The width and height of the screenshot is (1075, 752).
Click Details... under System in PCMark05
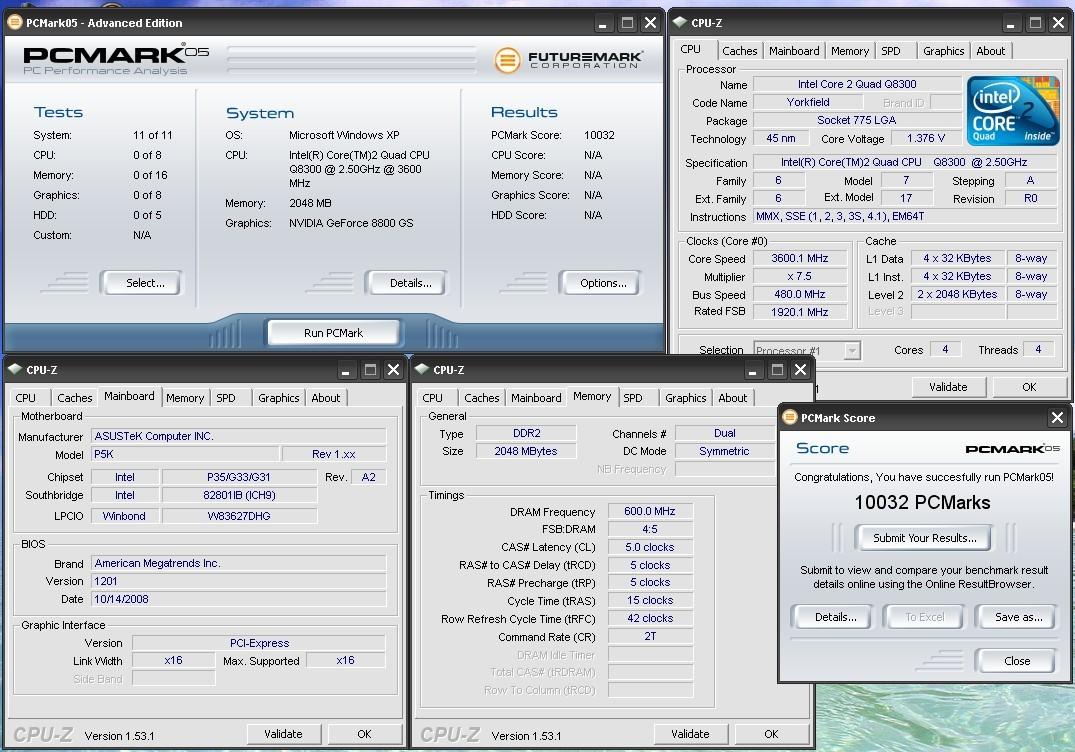click(407, 282)
